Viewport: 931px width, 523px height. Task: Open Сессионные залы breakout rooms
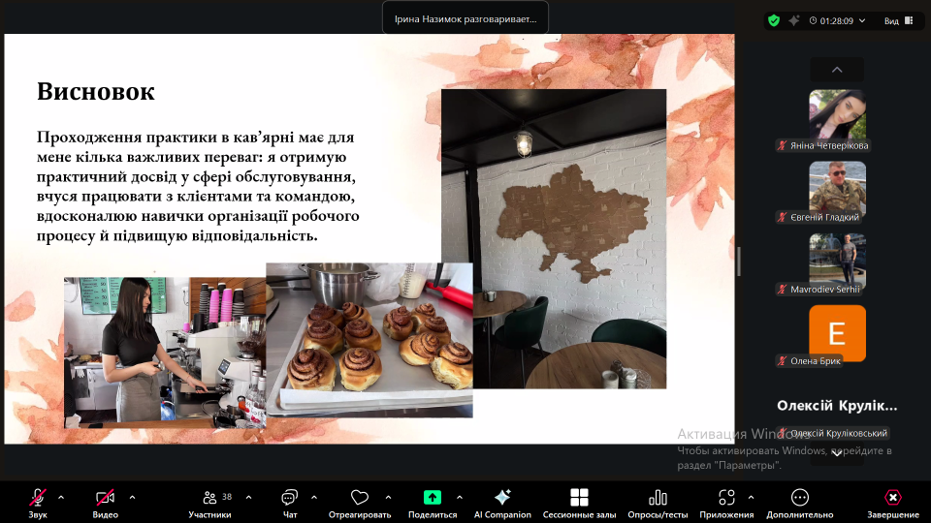(x=579, y=502)
